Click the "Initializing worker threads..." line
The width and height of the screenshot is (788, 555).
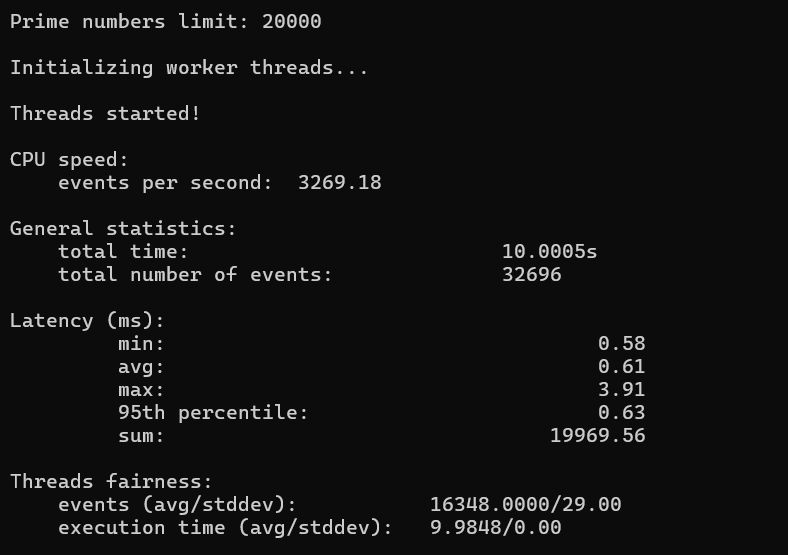tap(189, 68)
